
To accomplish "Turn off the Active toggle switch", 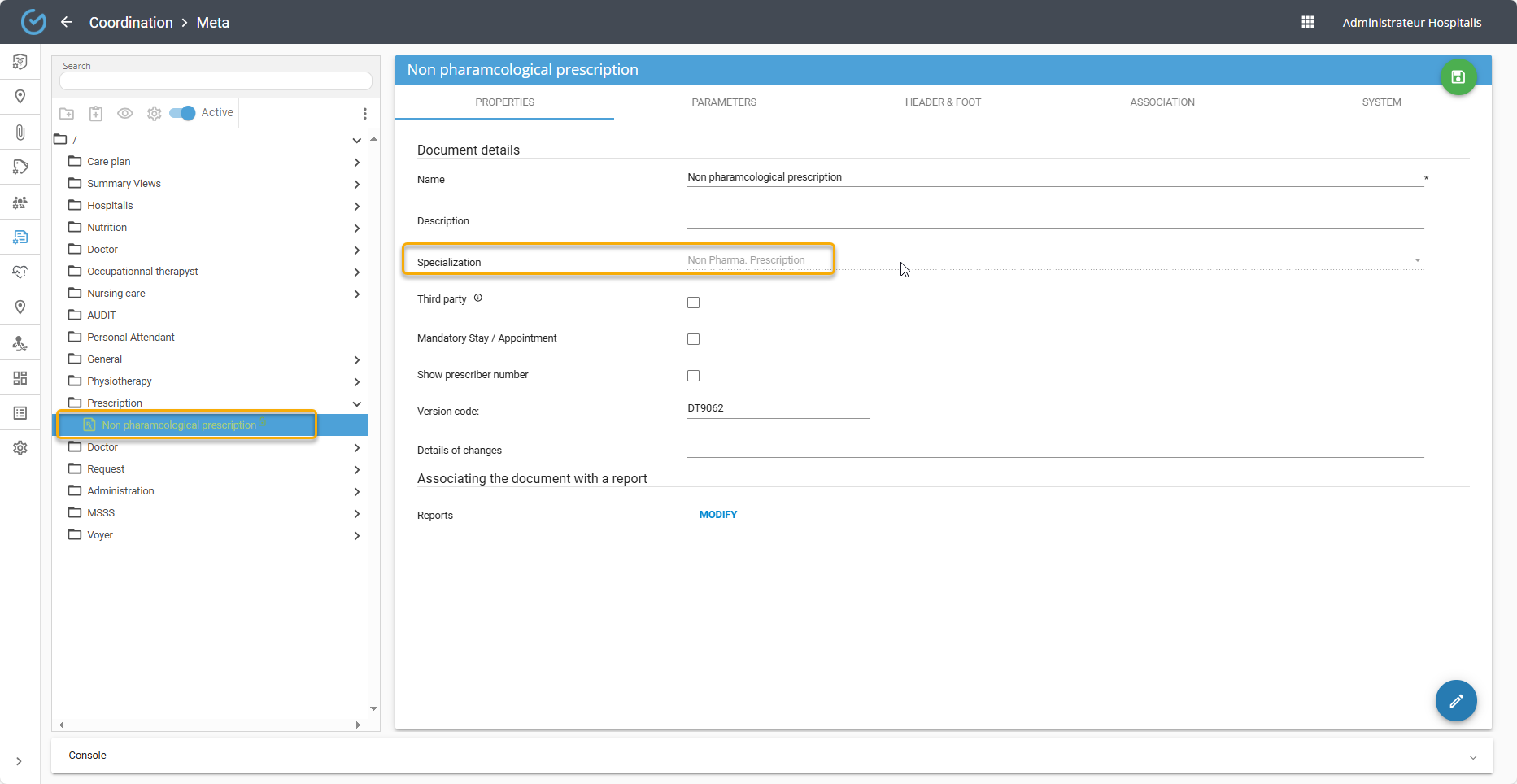I will (182, 113).
